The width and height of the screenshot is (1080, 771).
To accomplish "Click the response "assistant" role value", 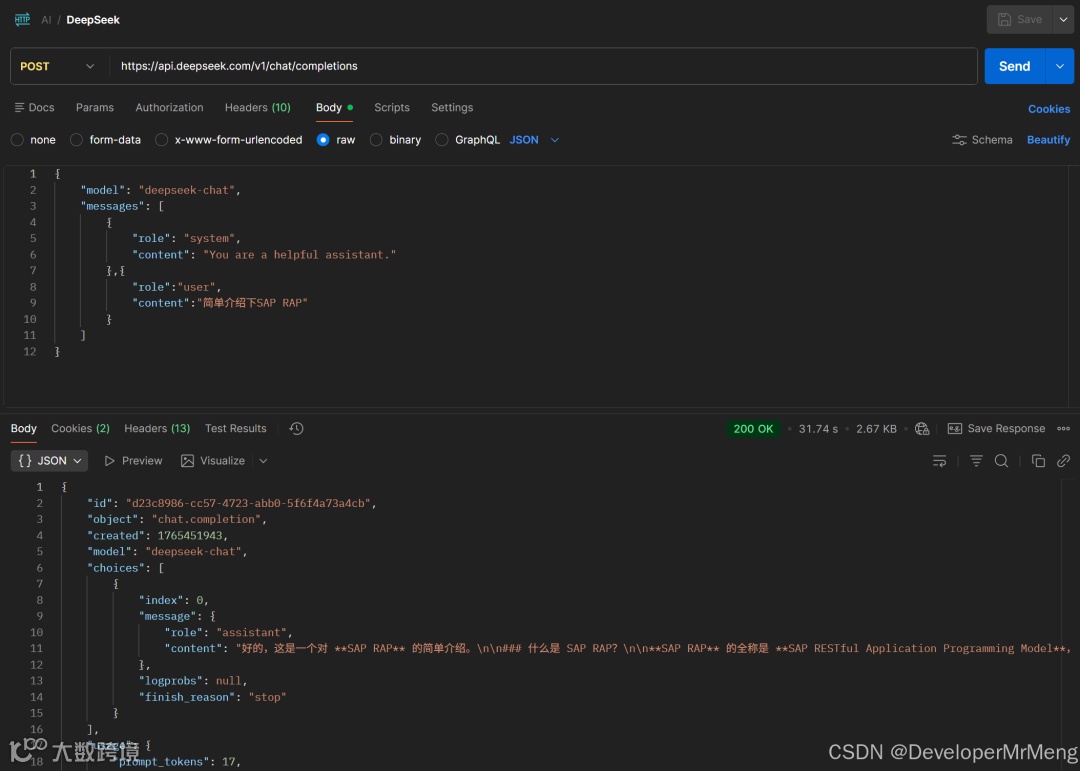I will [252, 633].
